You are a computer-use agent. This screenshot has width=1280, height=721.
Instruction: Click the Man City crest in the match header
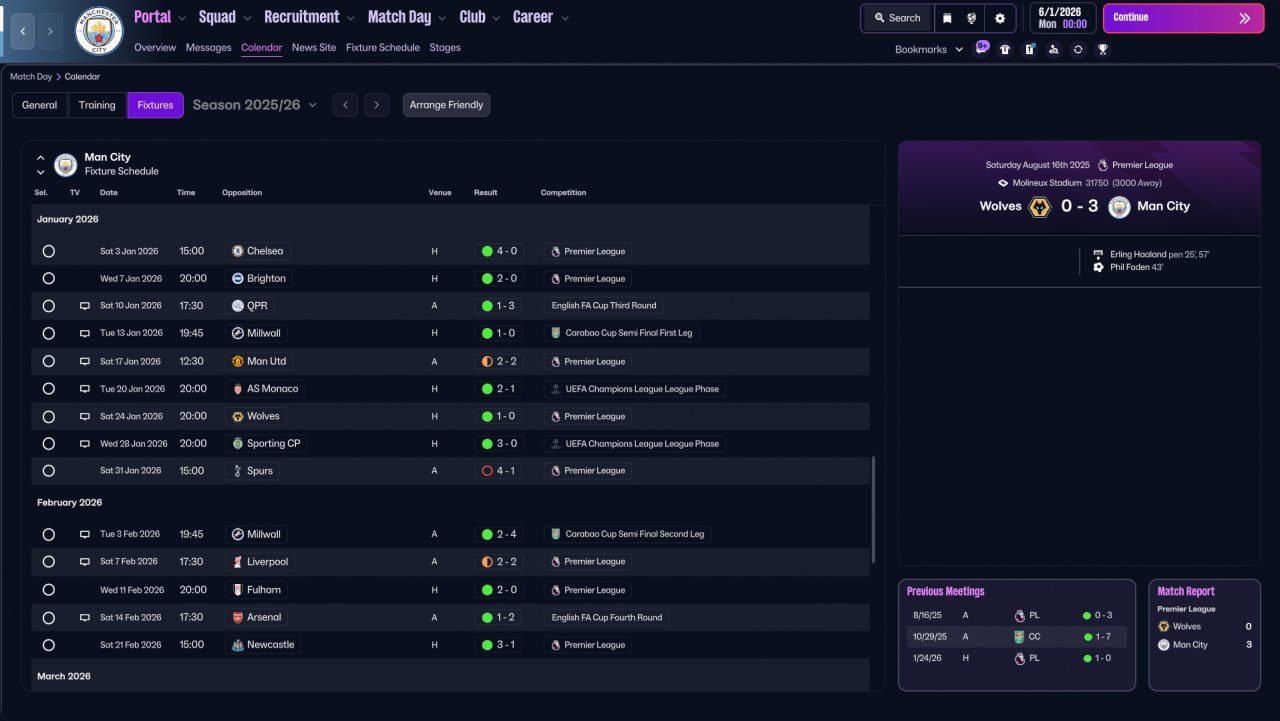click(x=1120, y=207)
